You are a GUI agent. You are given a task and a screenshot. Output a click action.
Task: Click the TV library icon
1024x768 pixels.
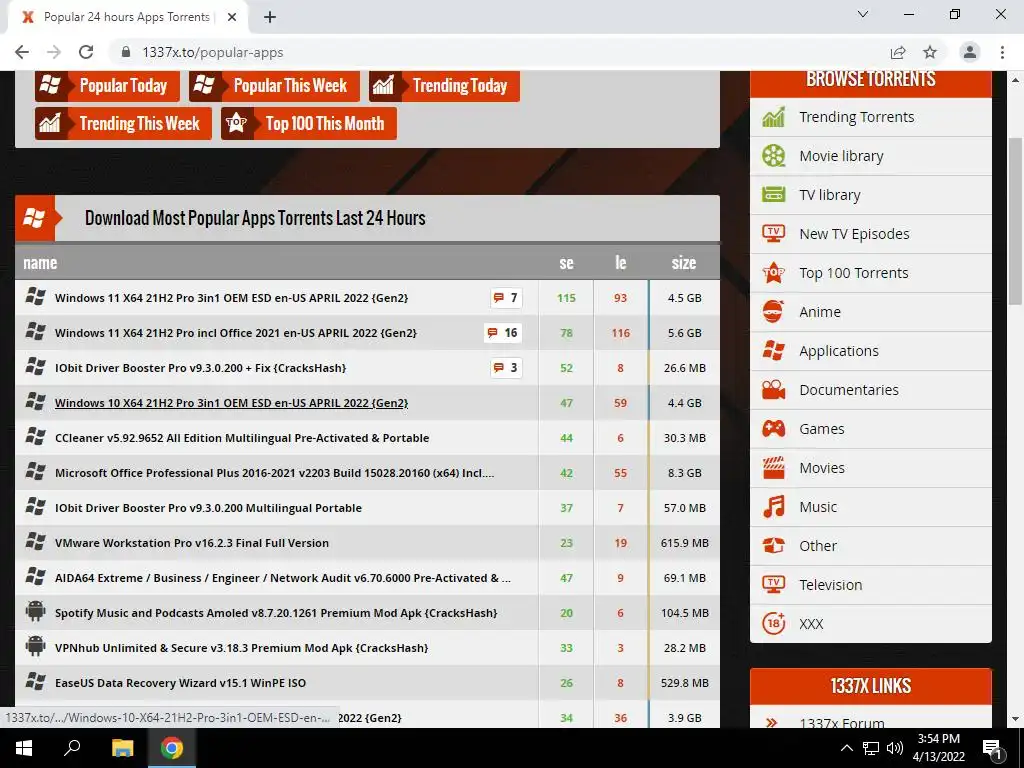[773, 195]
